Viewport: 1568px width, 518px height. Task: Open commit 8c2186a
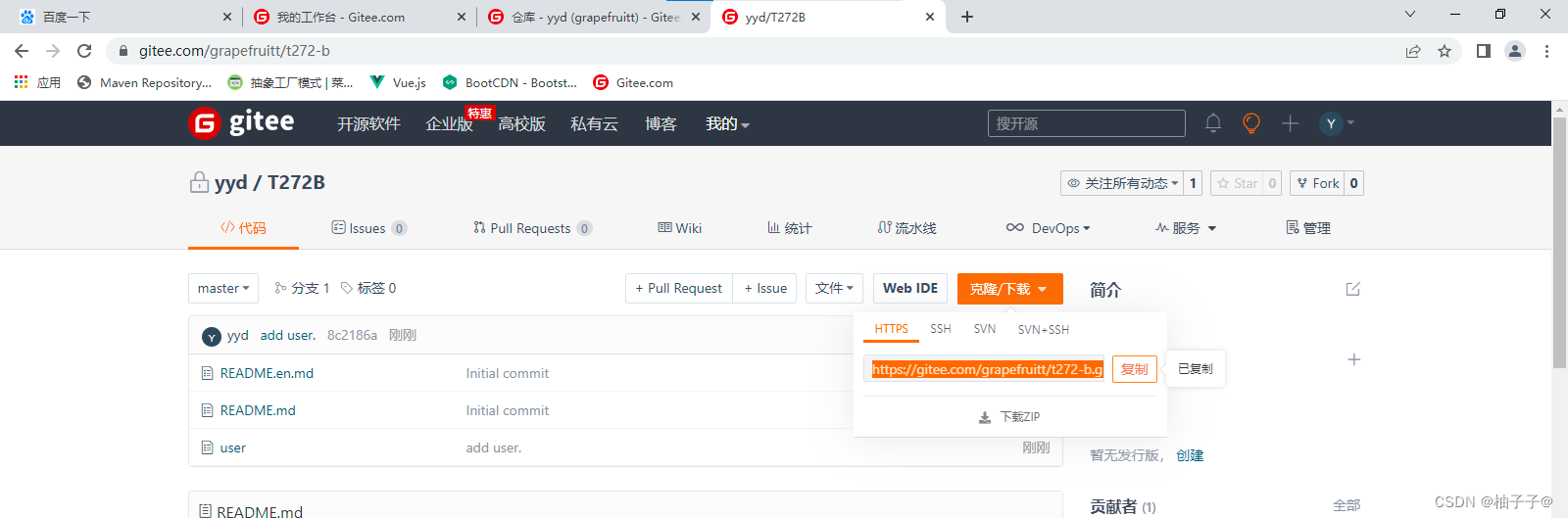pyautogui.click(x=352, y=335)
